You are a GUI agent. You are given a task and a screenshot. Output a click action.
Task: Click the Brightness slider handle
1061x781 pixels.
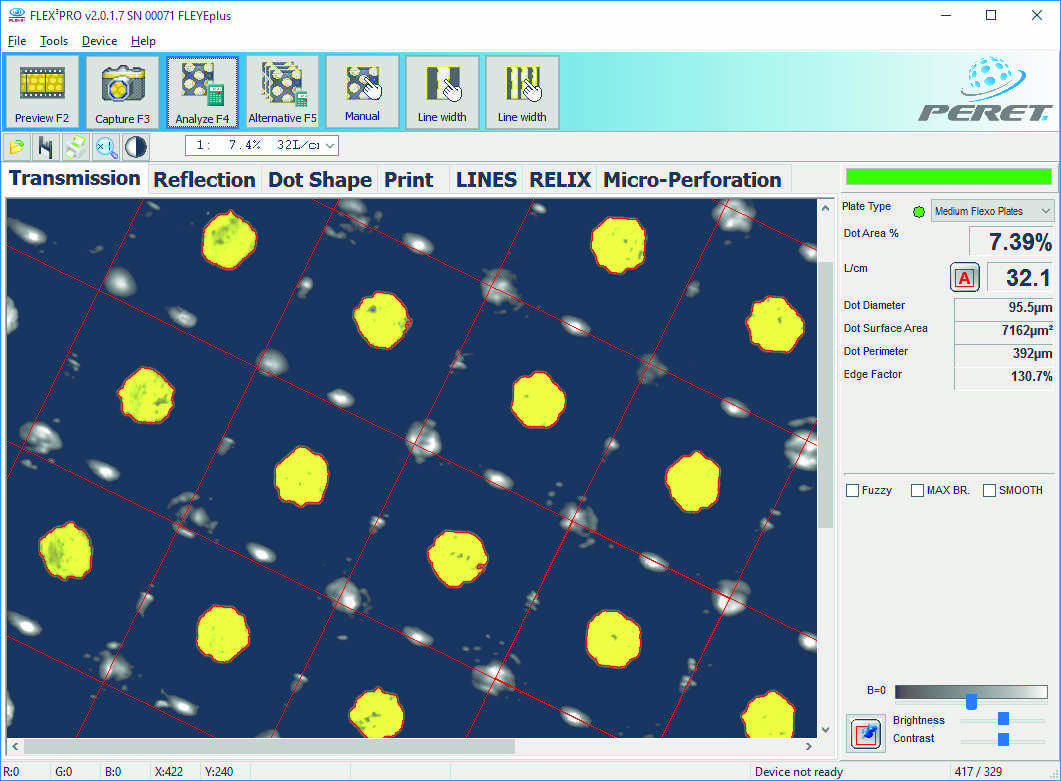[1003, 719]
